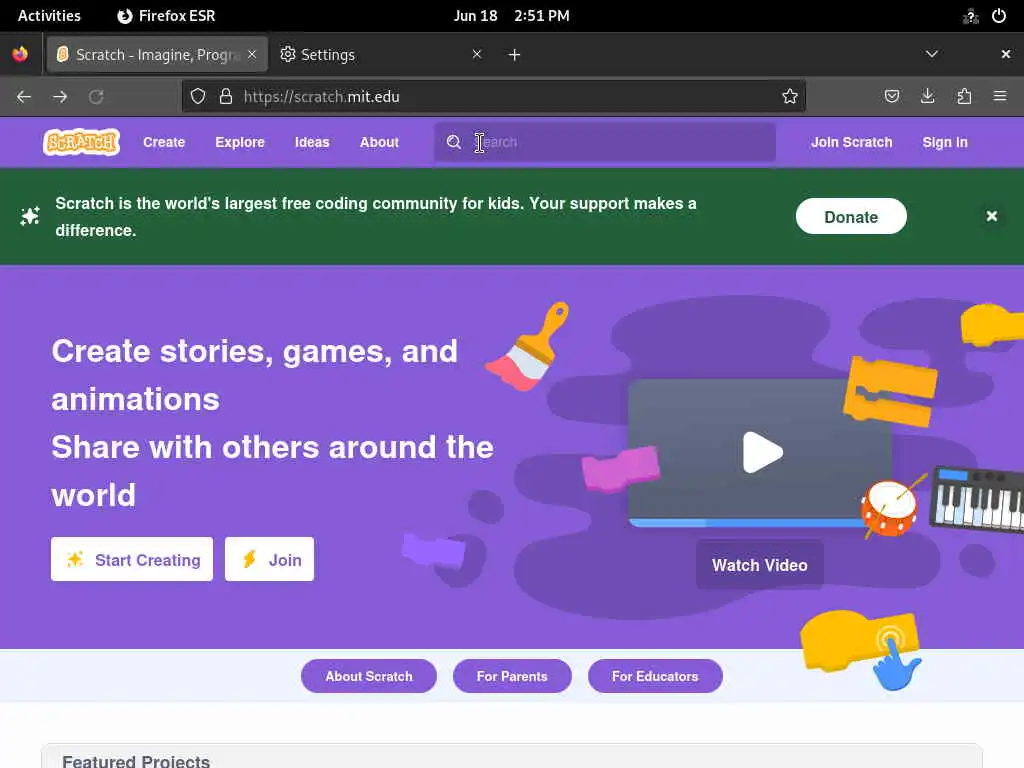The height and width of the screenshot is (768, 1024).
Task: Click the Scratch logo in the header
Action: coord(82,142)
